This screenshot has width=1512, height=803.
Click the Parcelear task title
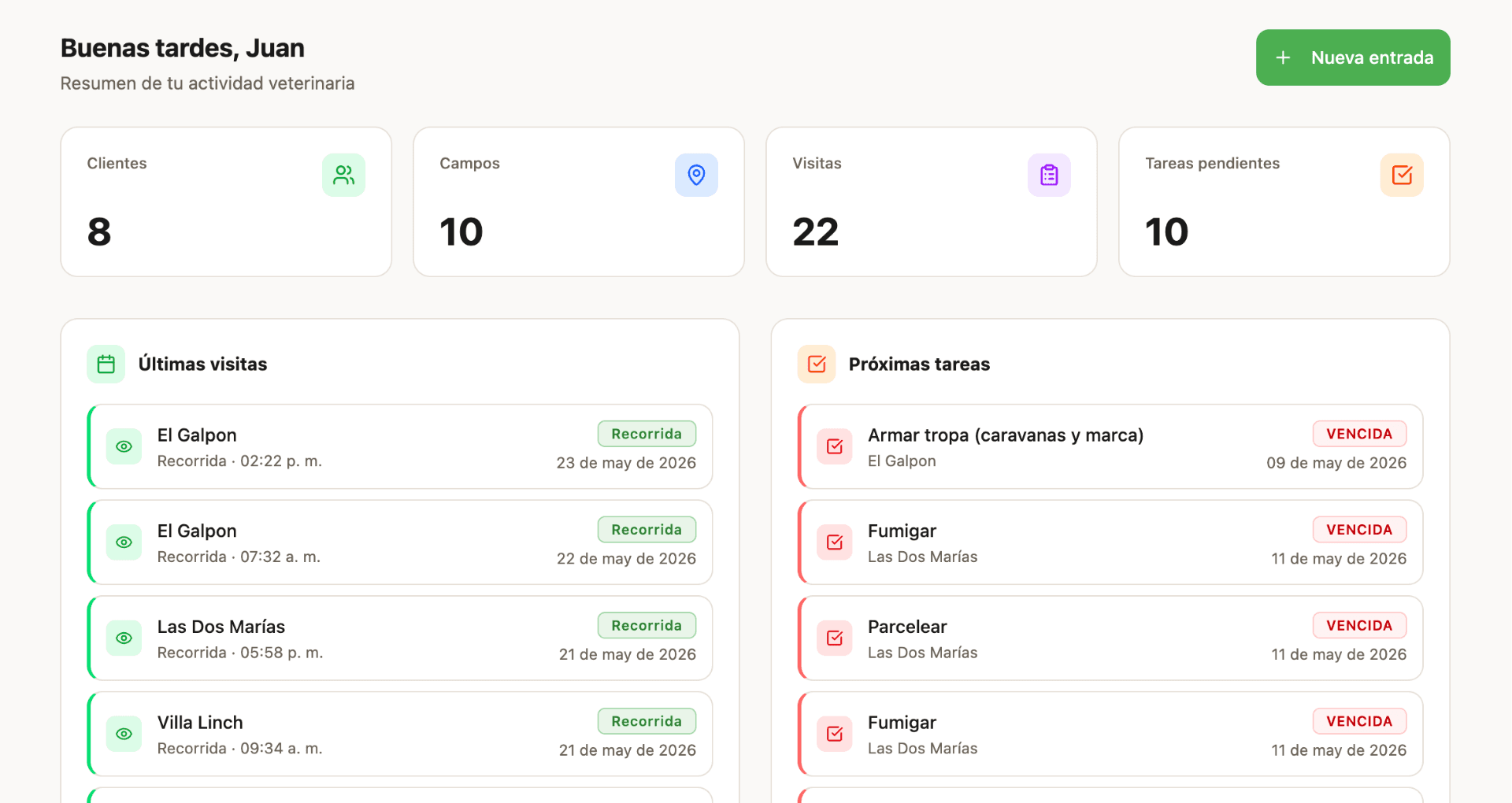click(x=907, y=627)
